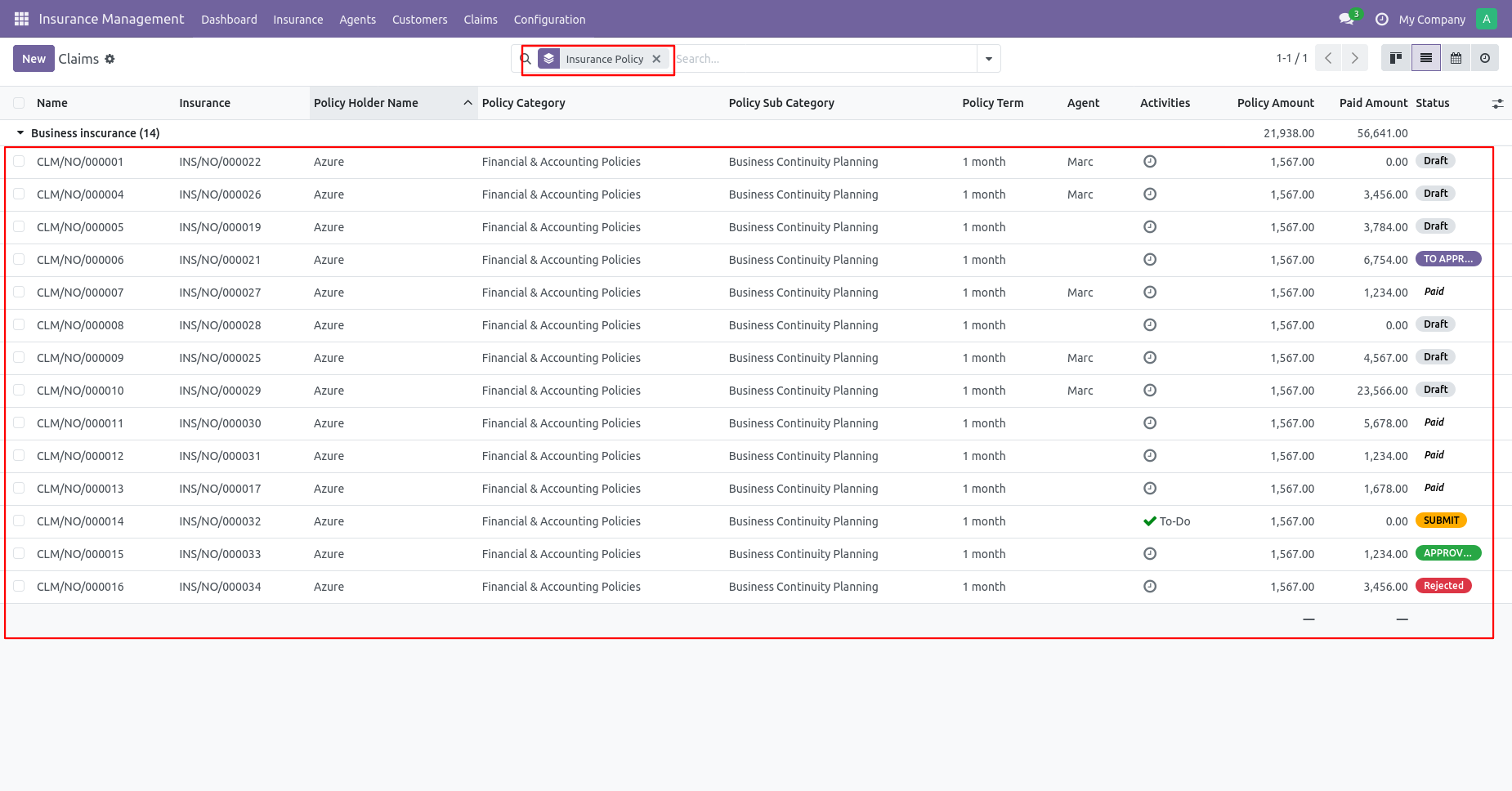1512x791 pixels.
Task: Switch to calendar view
Action: [x=1456, y=58]
